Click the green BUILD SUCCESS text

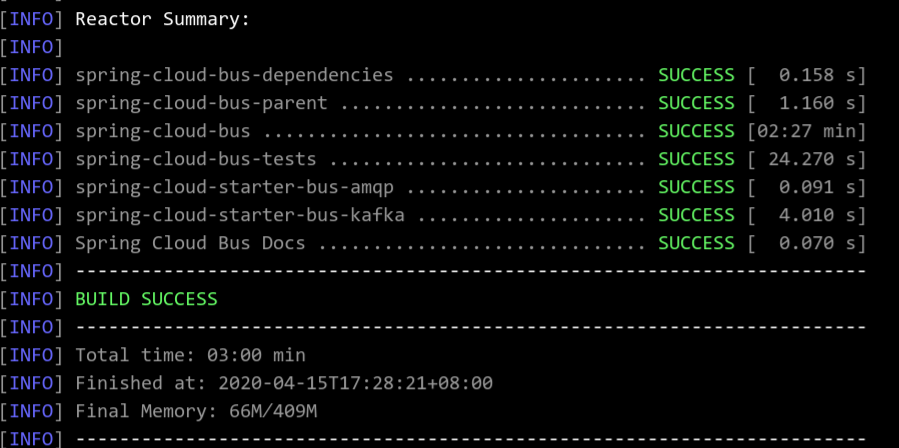pyautogui.click(x=147, y=299)
